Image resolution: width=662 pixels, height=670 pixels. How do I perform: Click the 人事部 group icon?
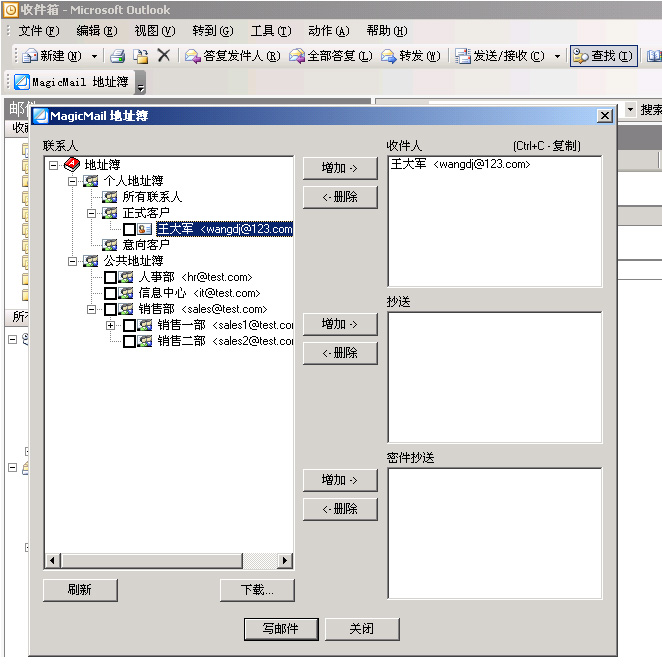tap(126, 277)
